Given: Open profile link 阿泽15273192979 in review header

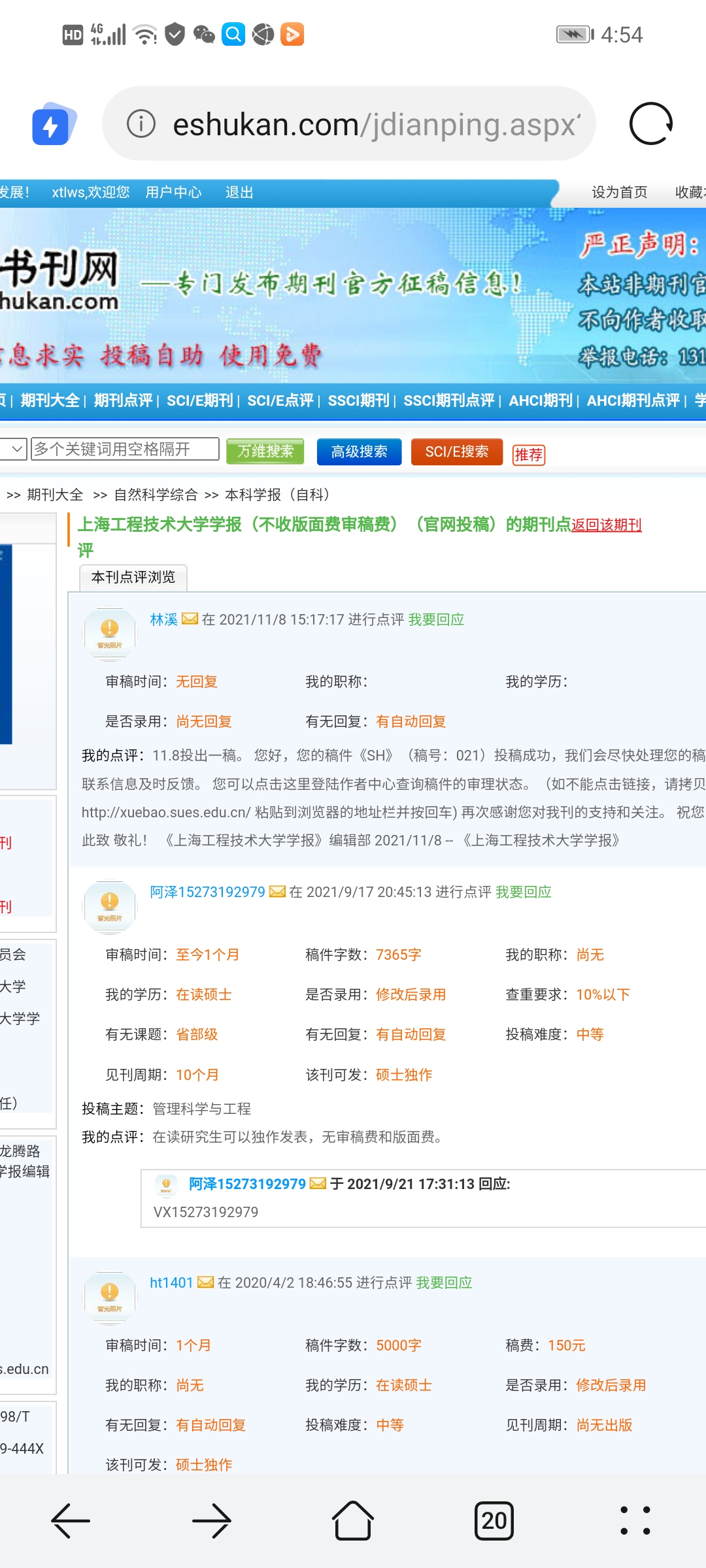Looking at the screenshot, I should pos(207,891).
